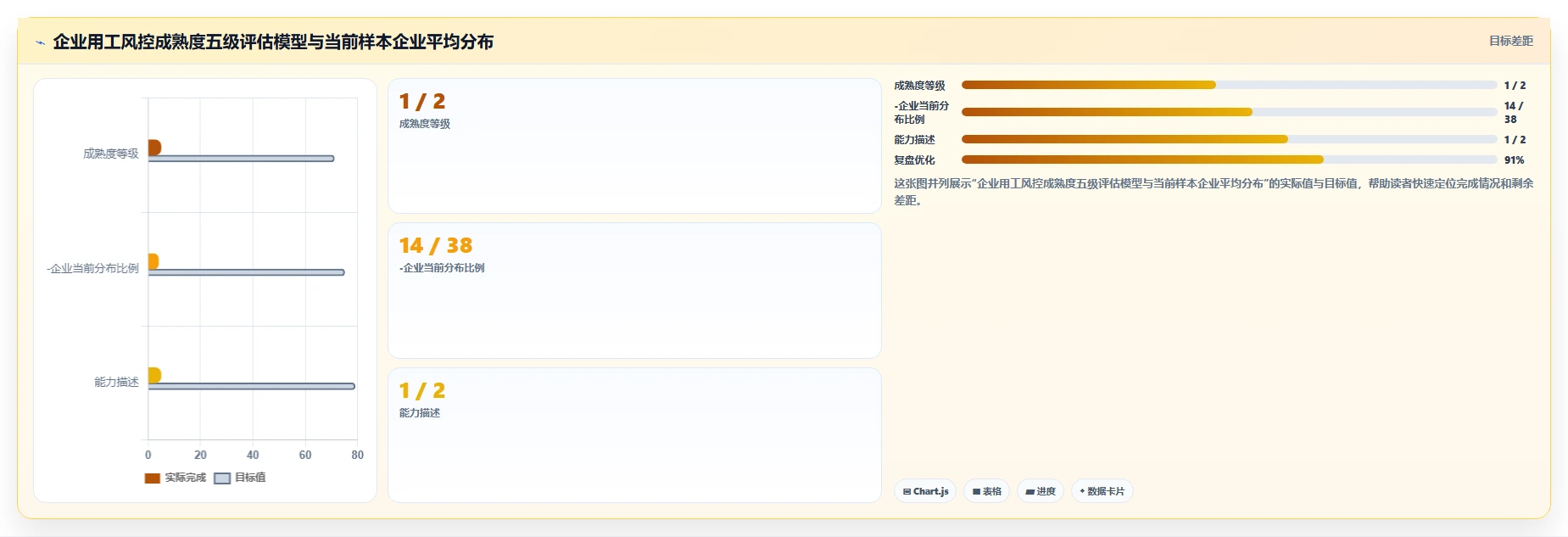Click the 复盘优化 progress bar

pyautogui.click(x=1229, y=159)
